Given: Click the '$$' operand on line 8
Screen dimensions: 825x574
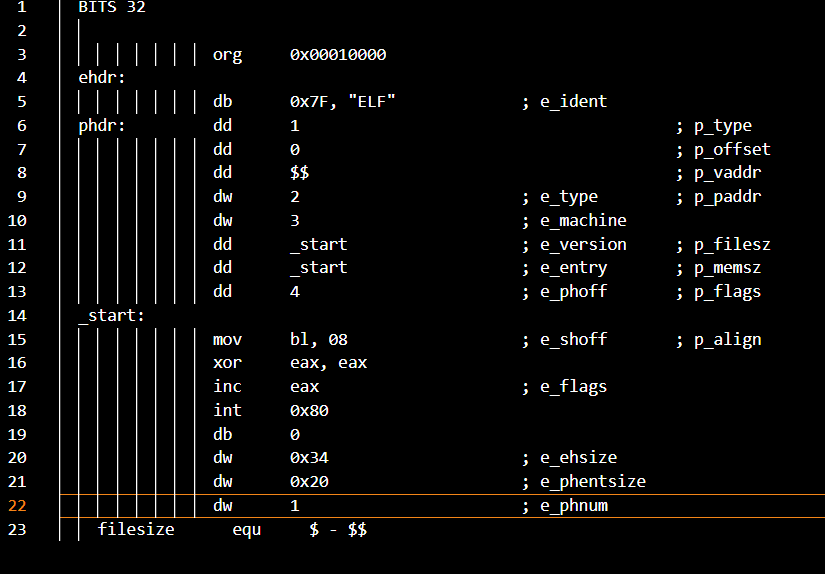Looking at the screenshot, I should [x=299, y=173].
